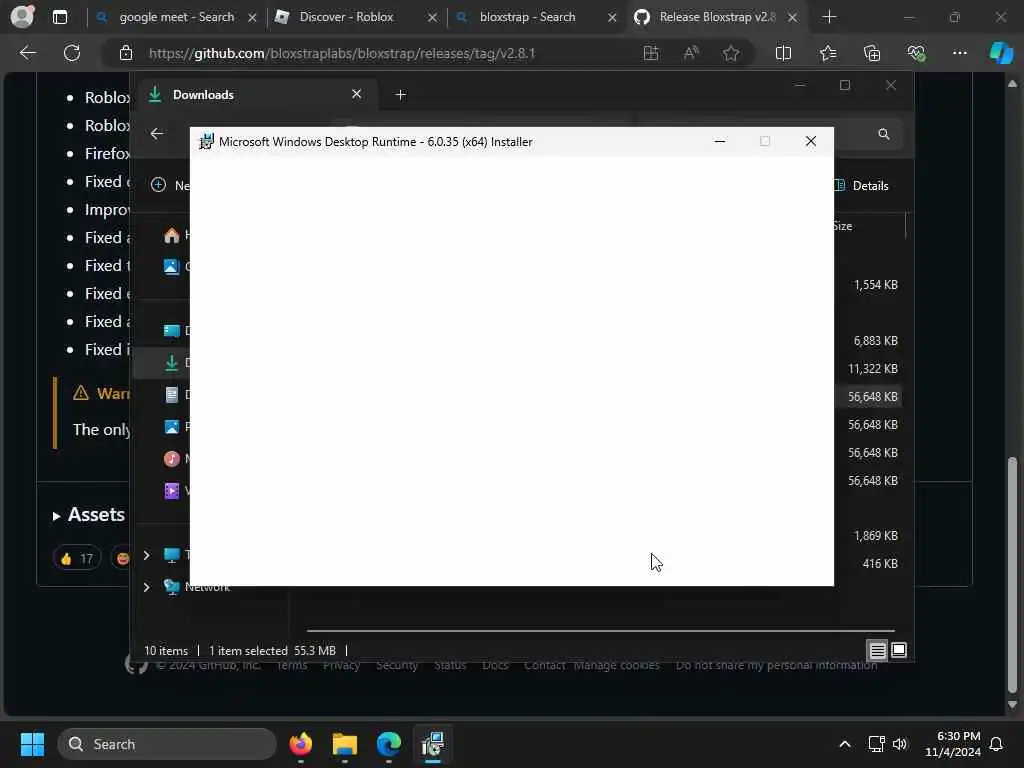Close the Desktop Runtime installer window
This screenshot has width=1024, height=768.
(x=810, y=142)
